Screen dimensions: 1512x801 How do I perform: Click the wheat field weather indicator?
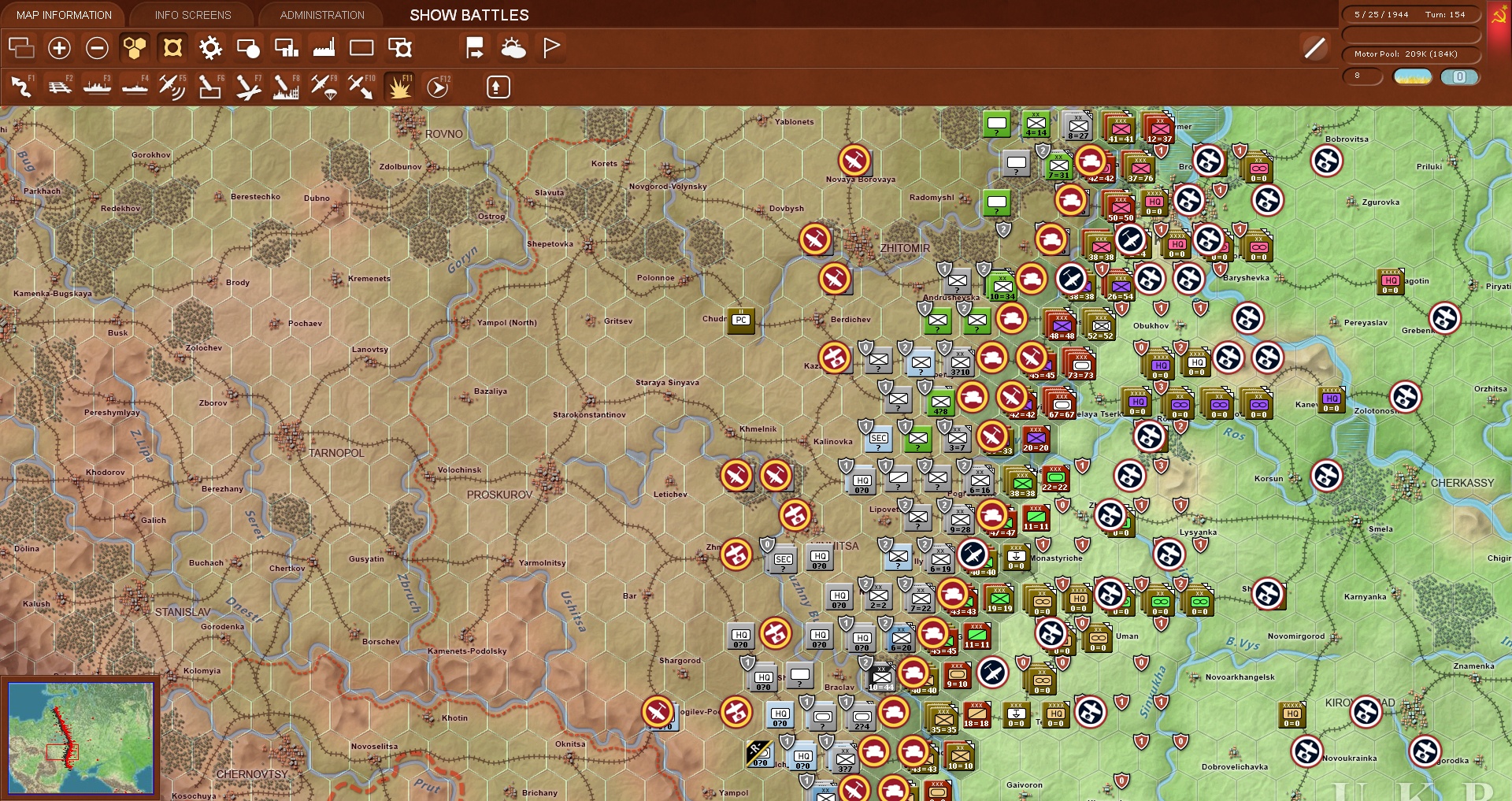pos(1413,76)
